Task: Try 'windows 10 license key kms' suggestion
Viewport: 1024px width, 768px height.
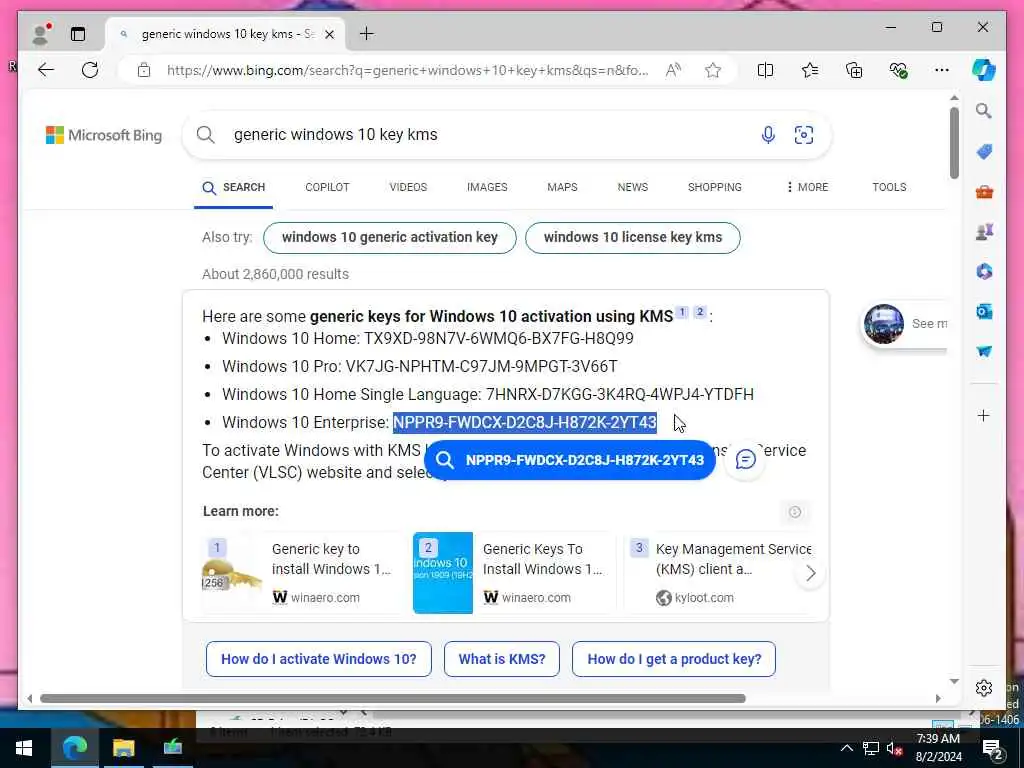Action: (633, 238)
